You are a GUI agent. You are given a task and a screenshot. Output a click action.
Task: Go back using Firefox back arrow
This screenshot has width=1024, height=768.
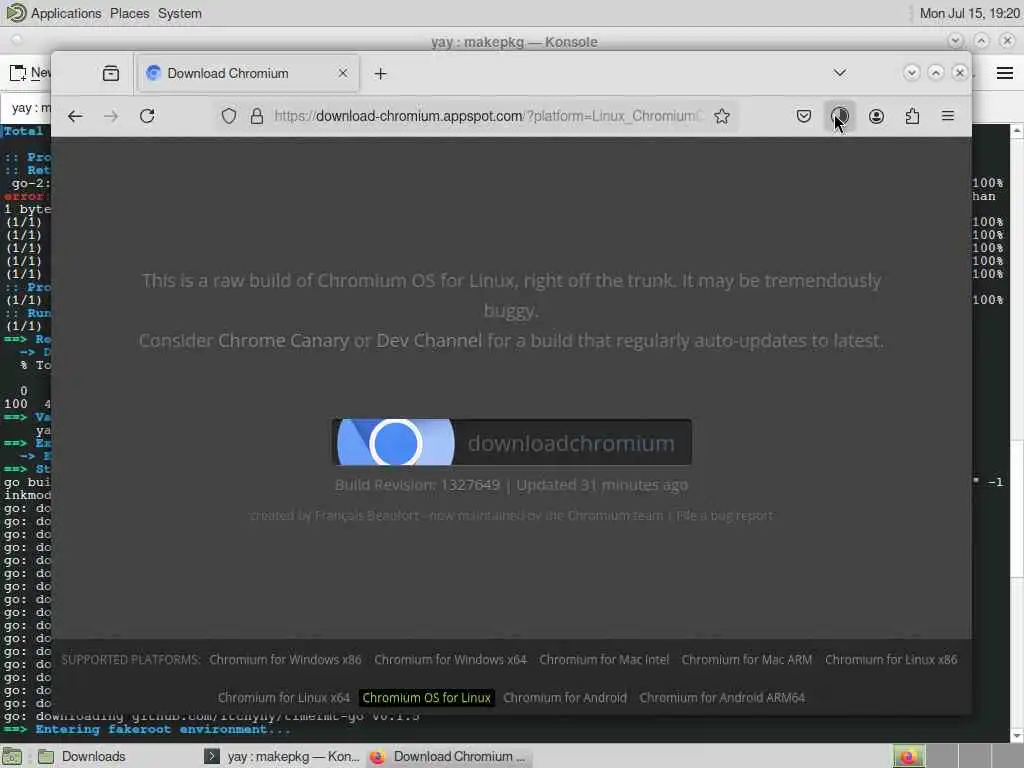(x=75, y=116)
